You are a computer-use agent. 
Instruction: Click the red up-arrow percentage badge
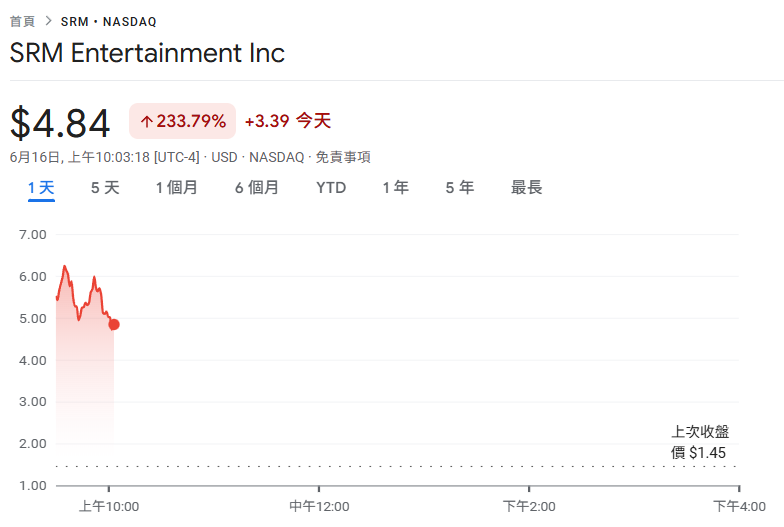182,121
